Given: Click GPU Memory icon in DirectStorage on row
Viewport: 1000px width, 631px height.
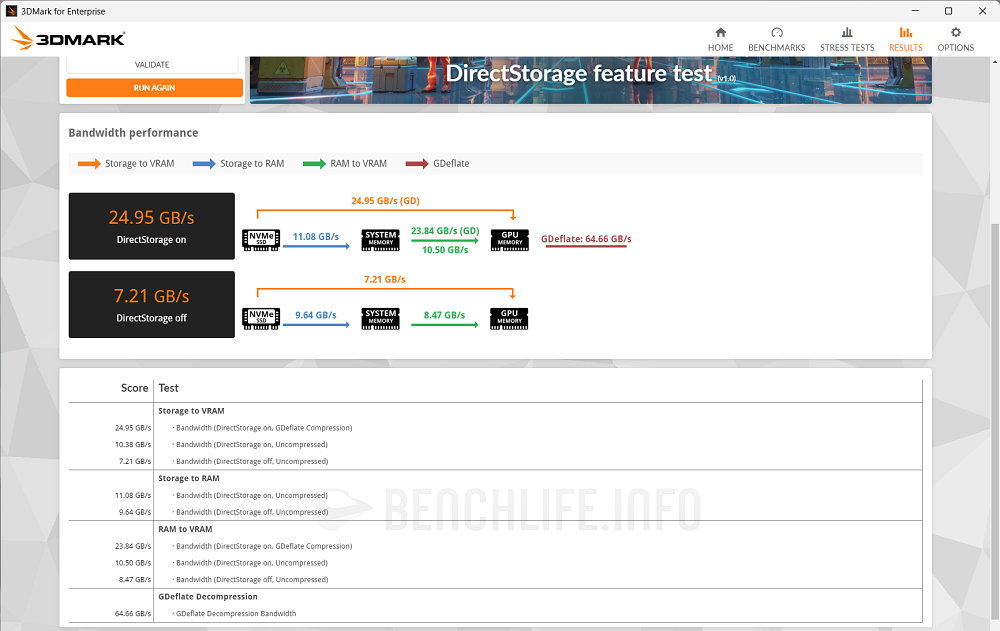Looking at the screenshot, I should pos(510,240).
